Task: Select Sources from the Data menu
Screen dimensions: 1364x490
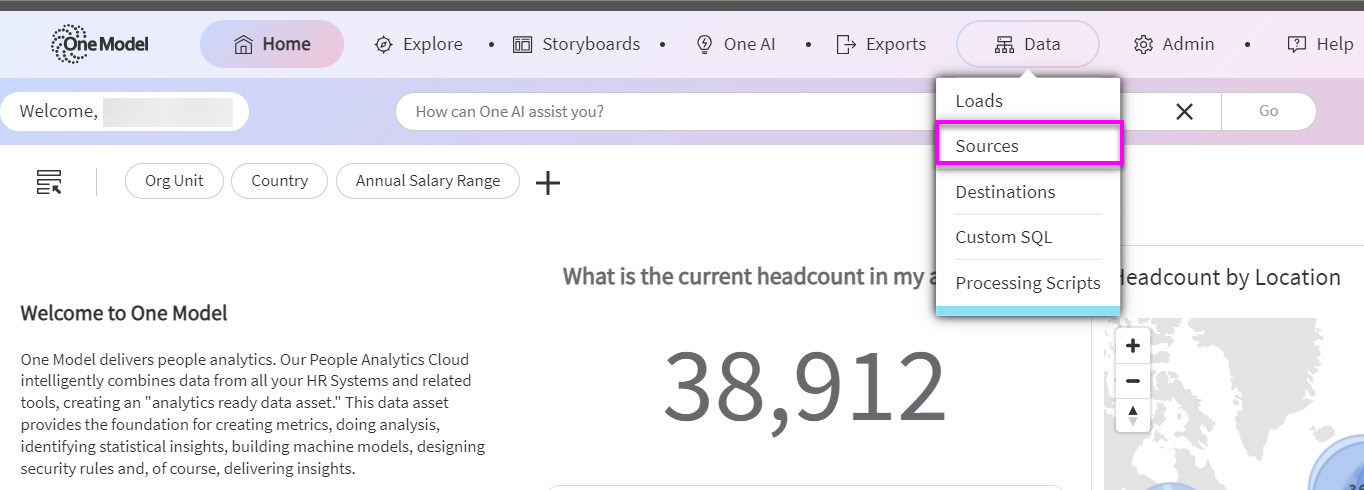Action: tap(987, 146)
